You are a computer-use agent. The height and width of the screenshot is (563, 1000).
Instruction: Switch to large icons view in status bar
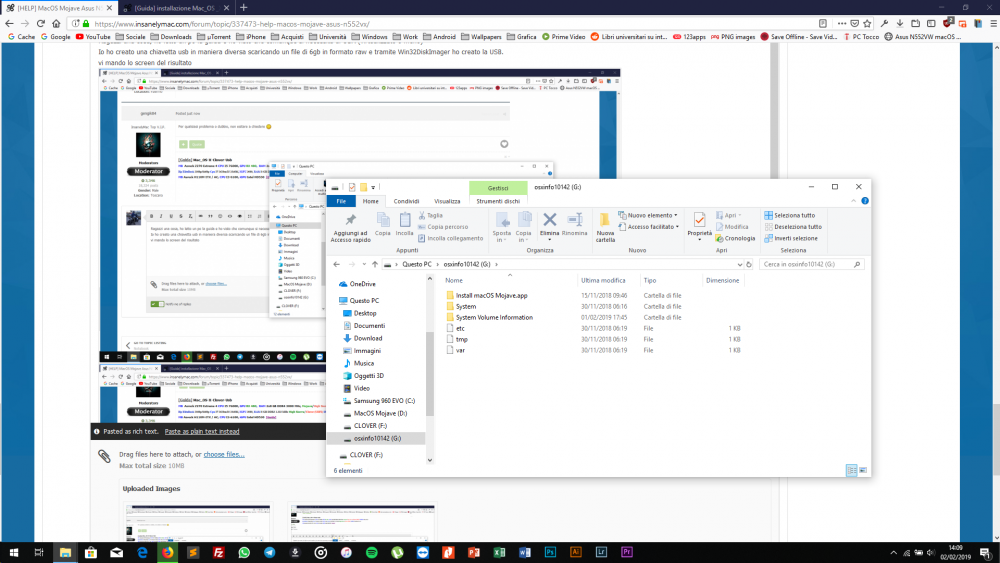[863, 471]
